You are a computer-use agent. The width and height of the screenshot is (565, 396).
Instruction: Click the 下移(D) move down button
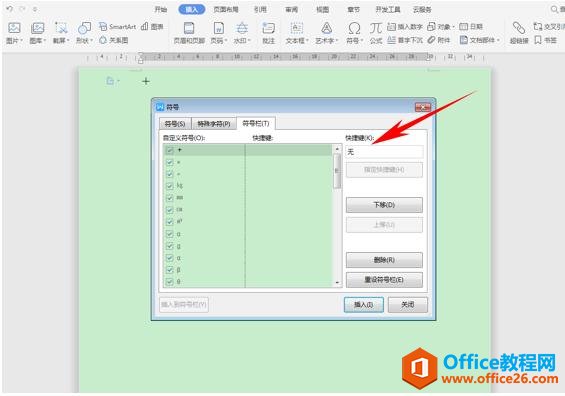(x=384, y=205)
